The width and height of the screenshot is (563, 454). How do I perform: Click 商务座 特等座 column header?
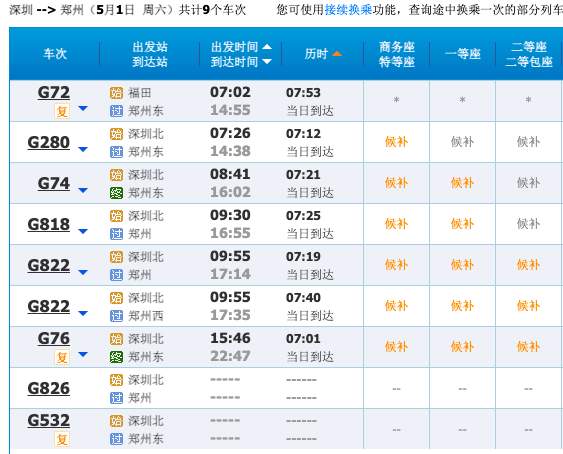[x=397, y=54]
